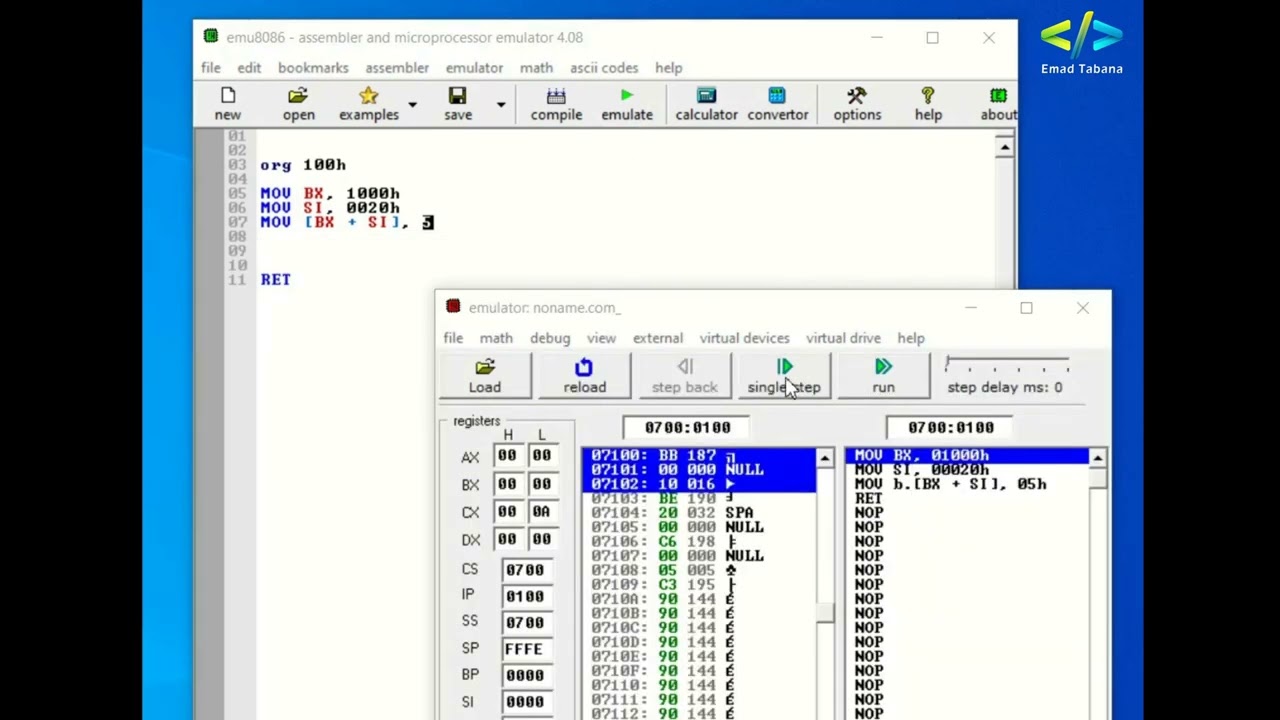
Task: Close the emulator noname.com window
Action: point(1082,308)
